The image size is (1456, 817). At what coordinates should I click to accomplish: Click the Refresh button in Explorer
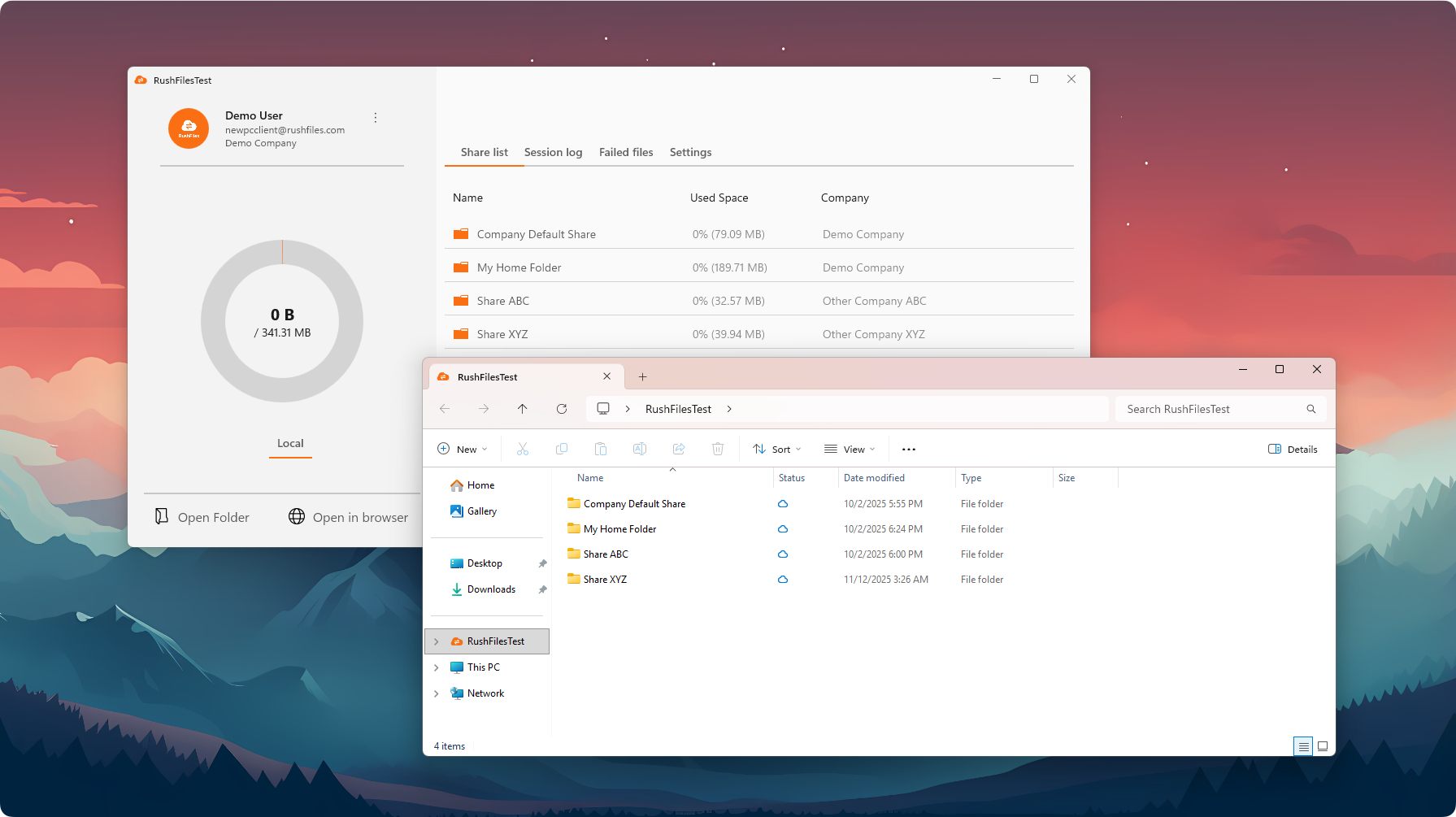[562, 409]
